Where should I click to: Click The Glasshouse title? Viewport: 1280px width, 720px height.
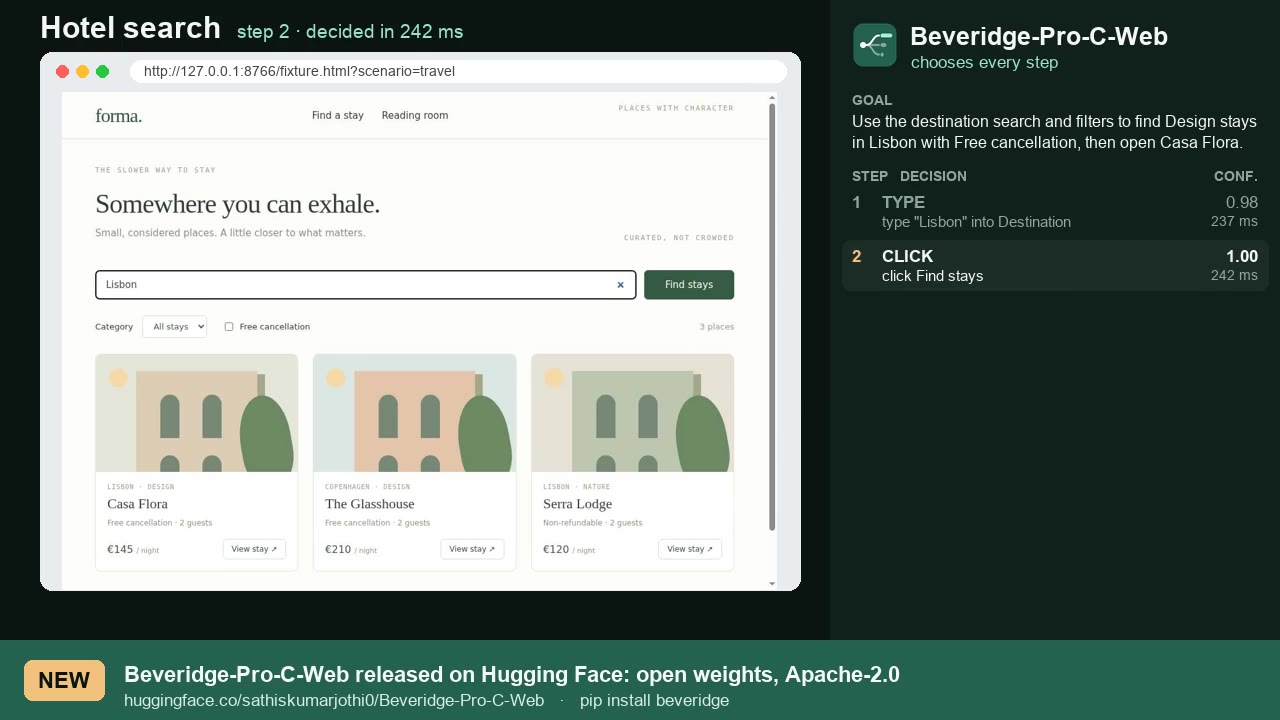pyautogui.click(x=369, y=504)
